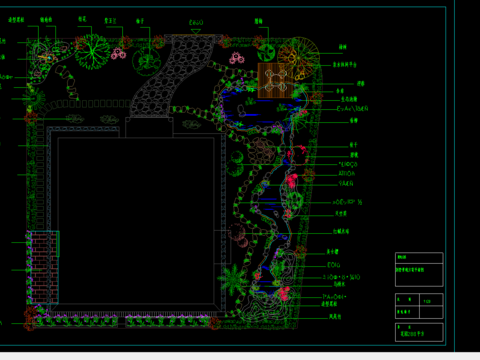Select the downward triangle entrance marker at top
This screenshot has height=360, width=480.
click(x=196, y=32)
